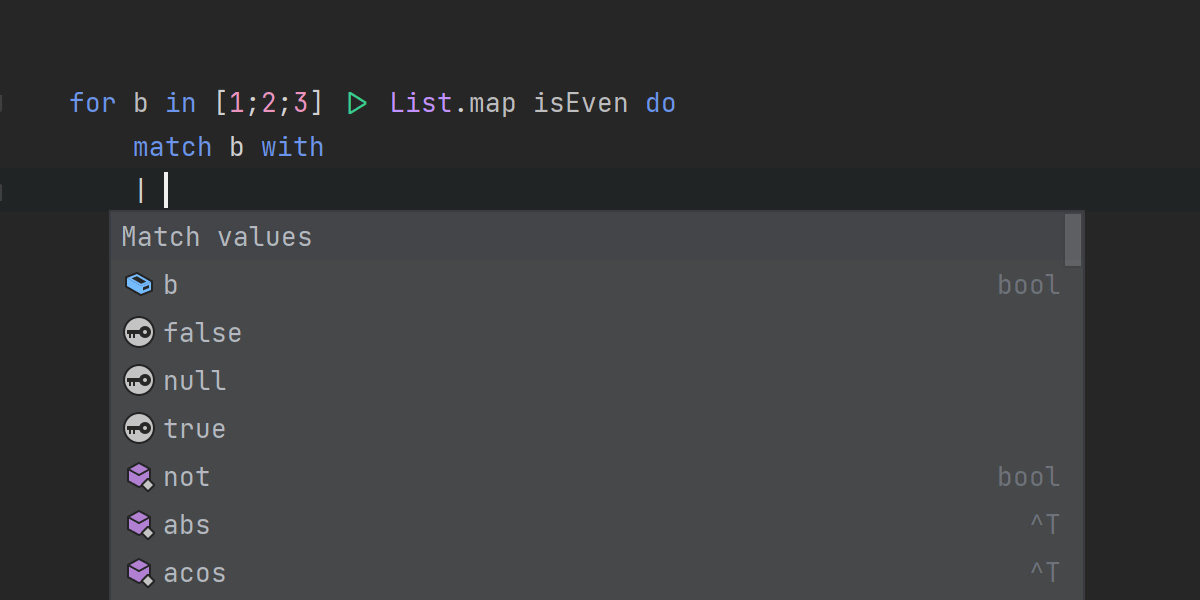The image size is (1200, 600).
Task: Choose "true" from the completion list
Action: [x=194, y=429]
